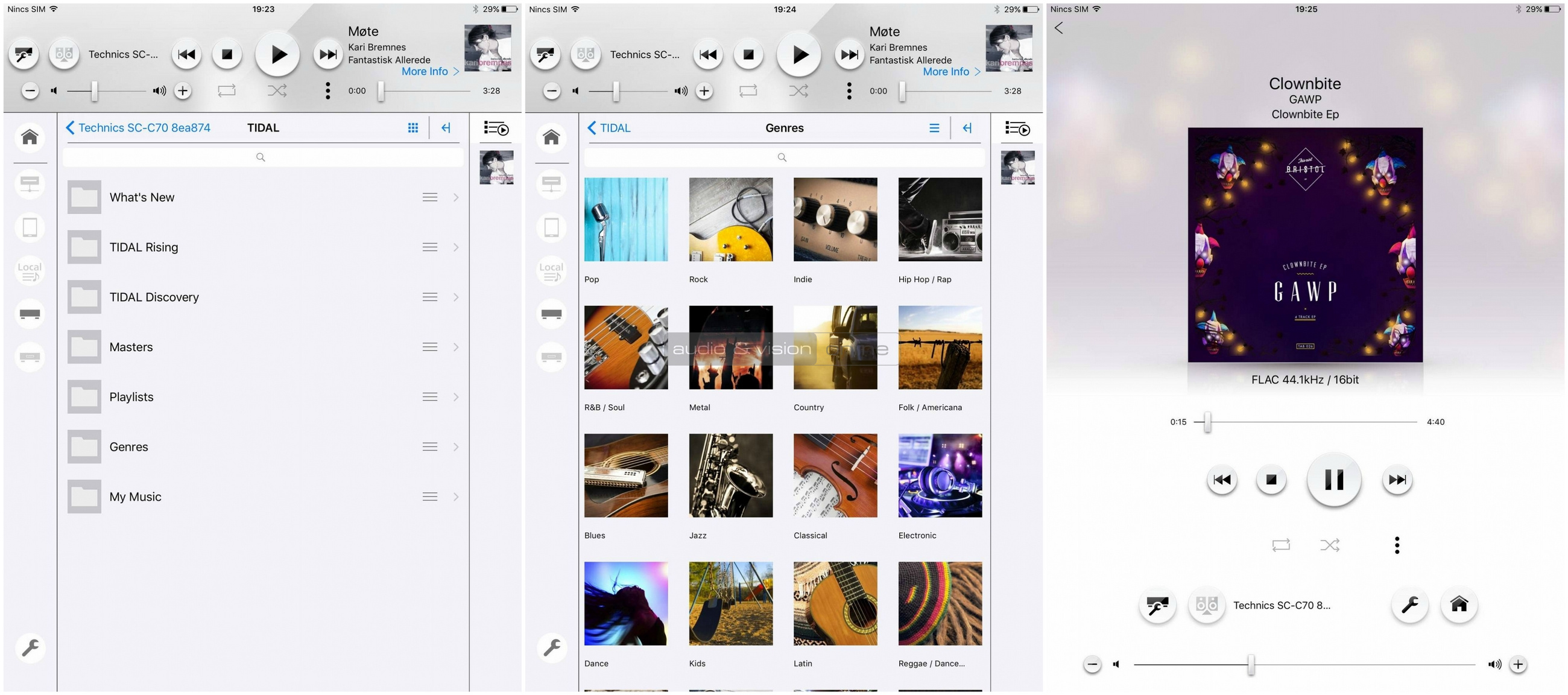
Task: Switch to list view in Genres browser
Action: (x=934, y=128)
